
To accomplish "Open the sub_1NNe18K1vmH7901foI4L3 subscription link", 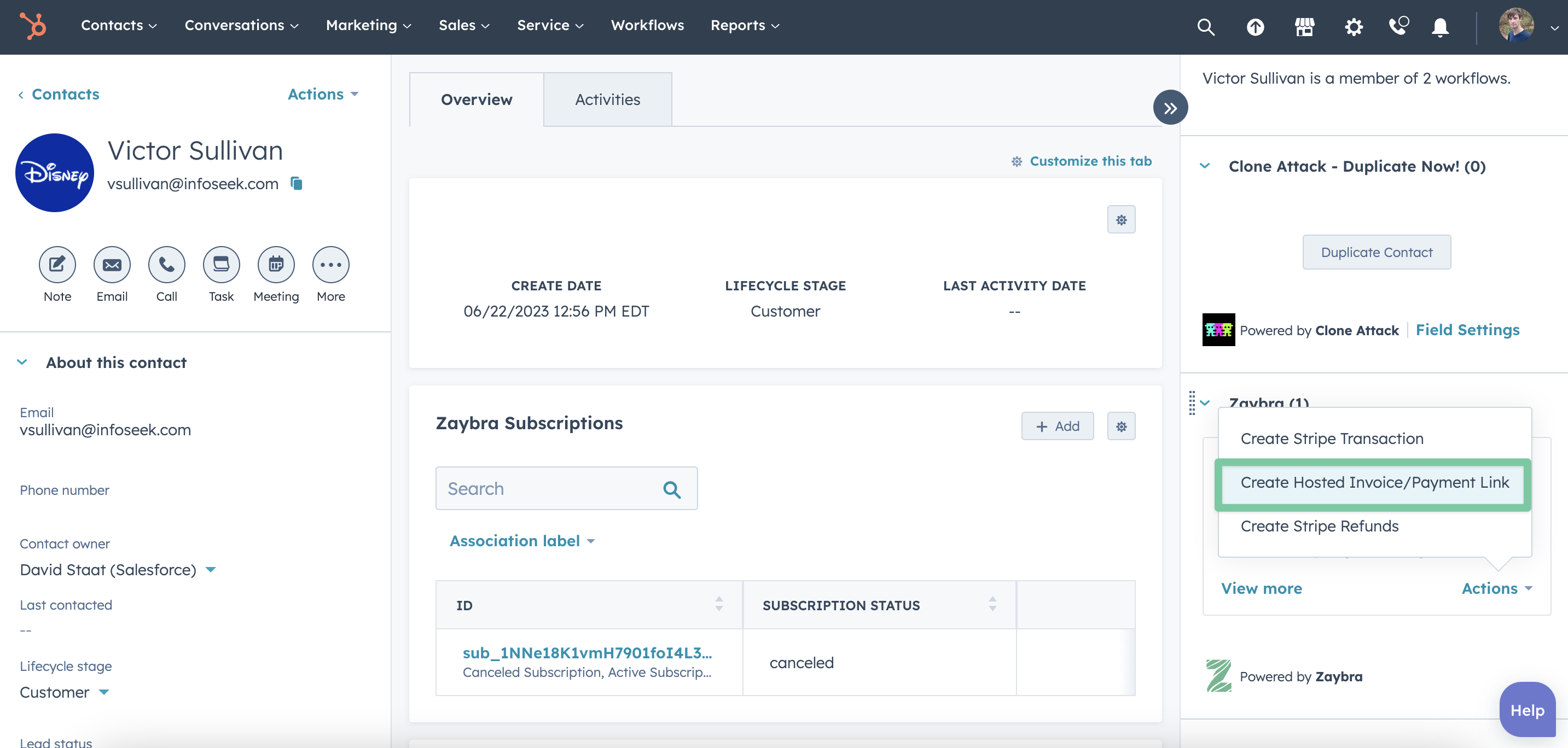I will [587, 652].
